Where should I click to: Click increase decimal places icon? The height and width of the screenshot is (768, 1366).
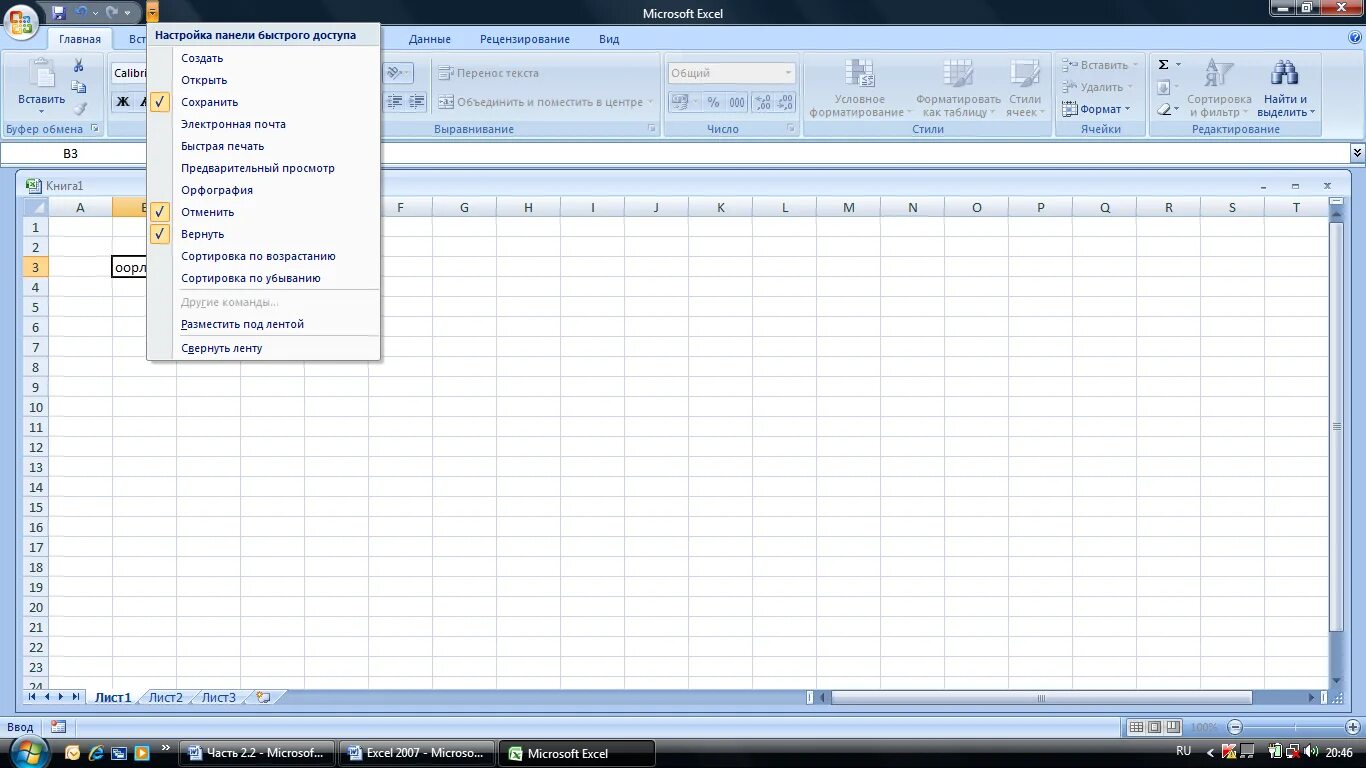click(x=763, y=102)
